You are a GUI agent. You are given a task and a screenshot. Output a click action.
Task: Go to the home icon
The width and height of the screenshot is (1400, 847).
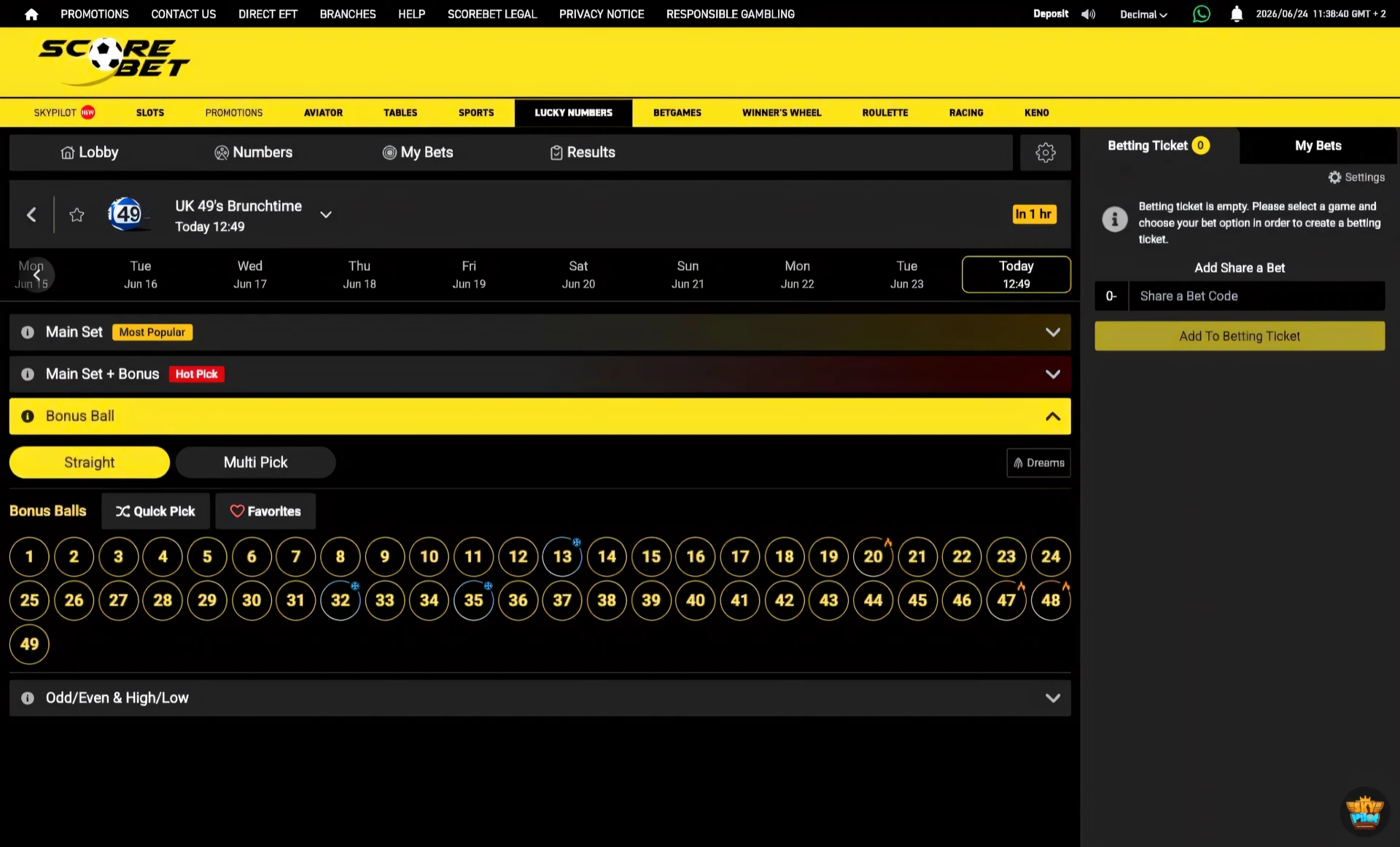pyautogui.click(x=31, y=14)
